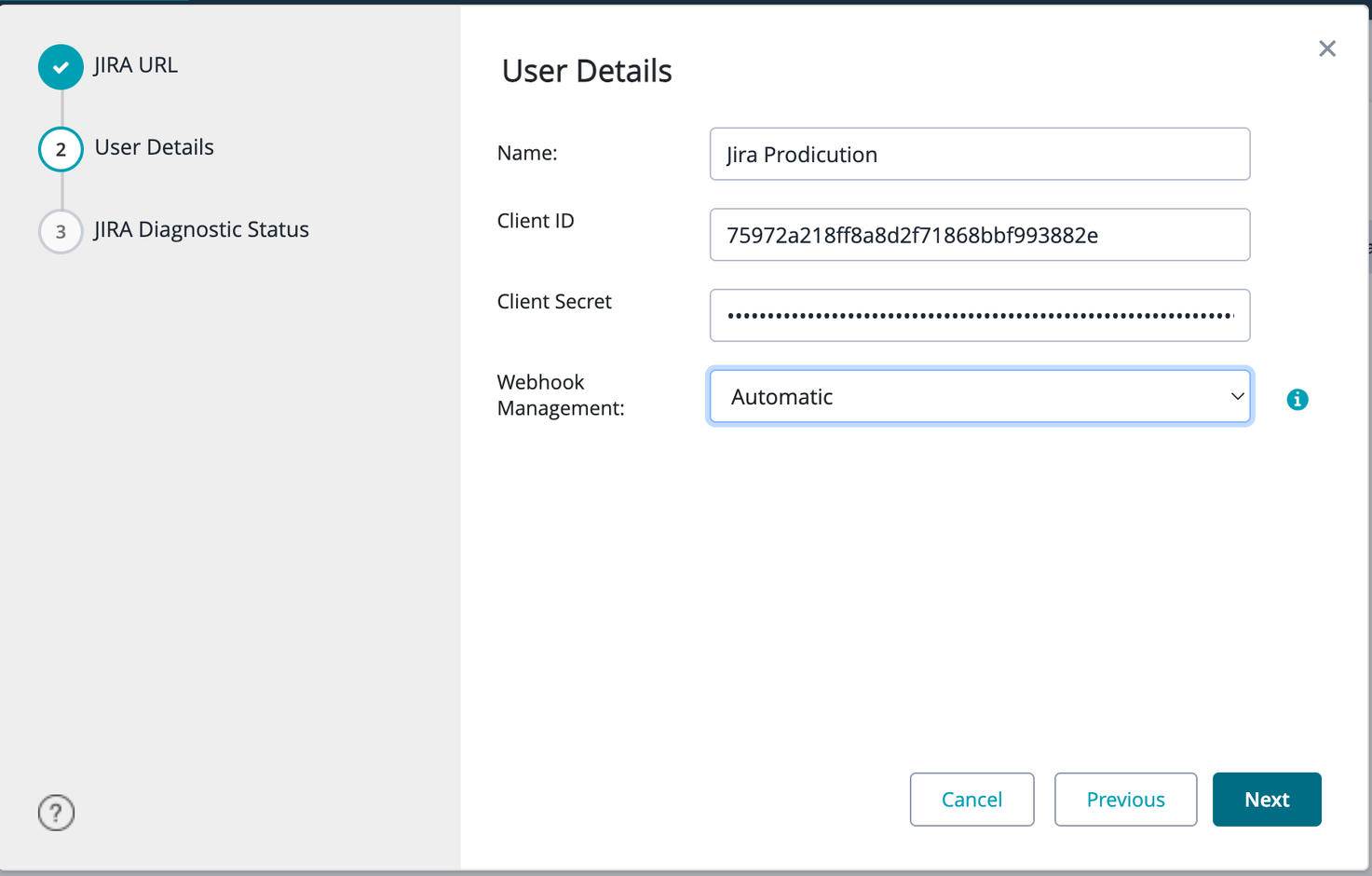The height and width of the screenshot is (876, 1372).
Task: Show Webhook Management info tooltip icon
Action: pos(1297,400)
